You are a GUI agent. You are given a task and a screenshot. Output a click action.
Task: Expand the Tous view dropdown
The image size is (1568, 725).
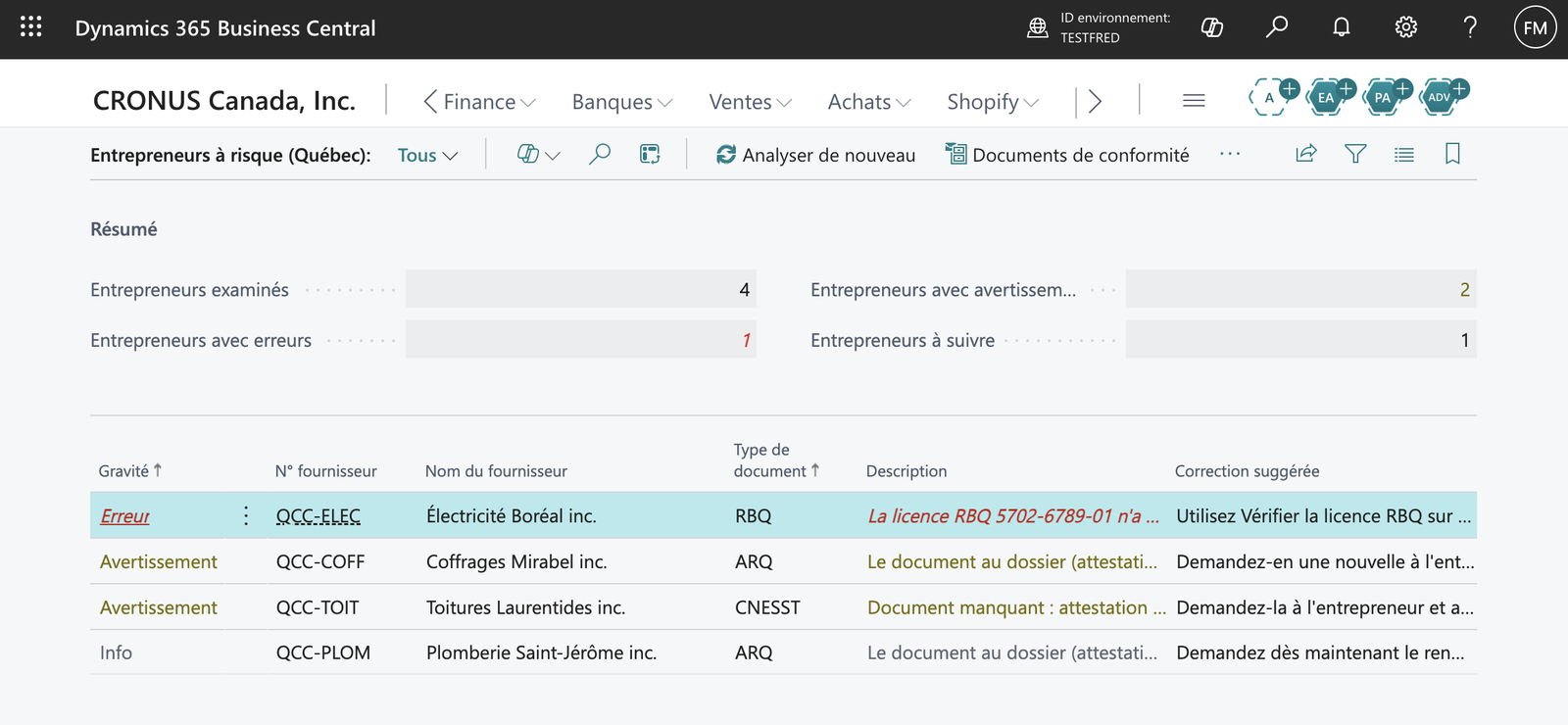point(427,155)
